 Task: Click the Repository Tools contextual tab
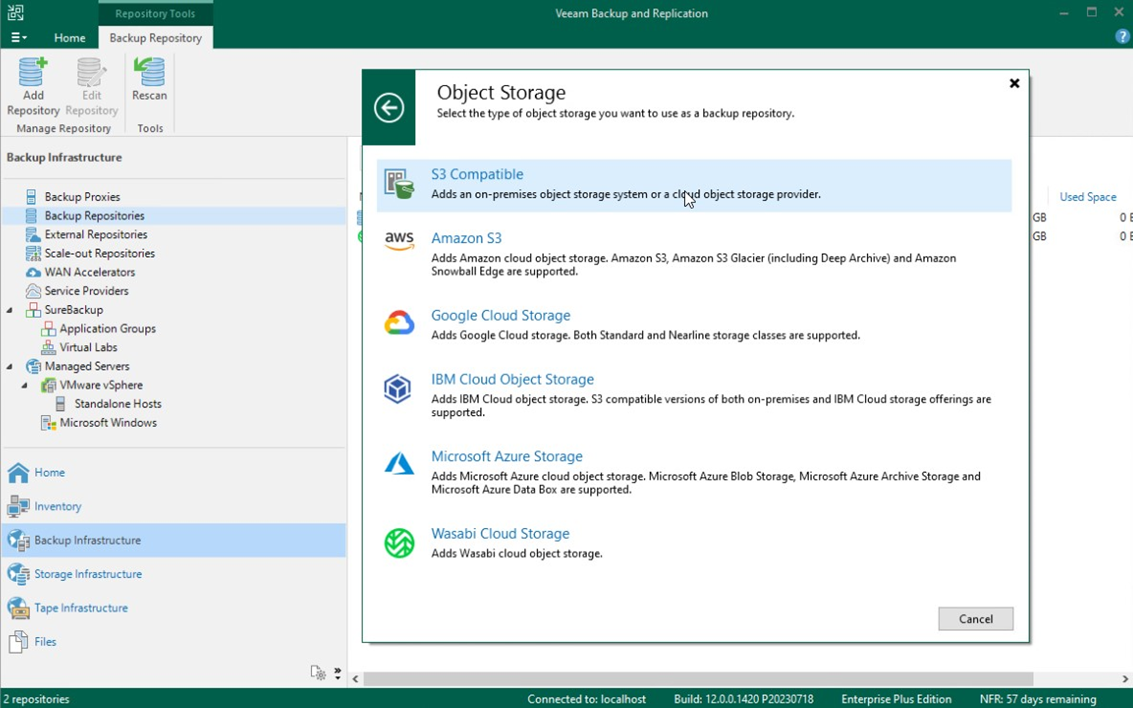[x=155, y=13]
